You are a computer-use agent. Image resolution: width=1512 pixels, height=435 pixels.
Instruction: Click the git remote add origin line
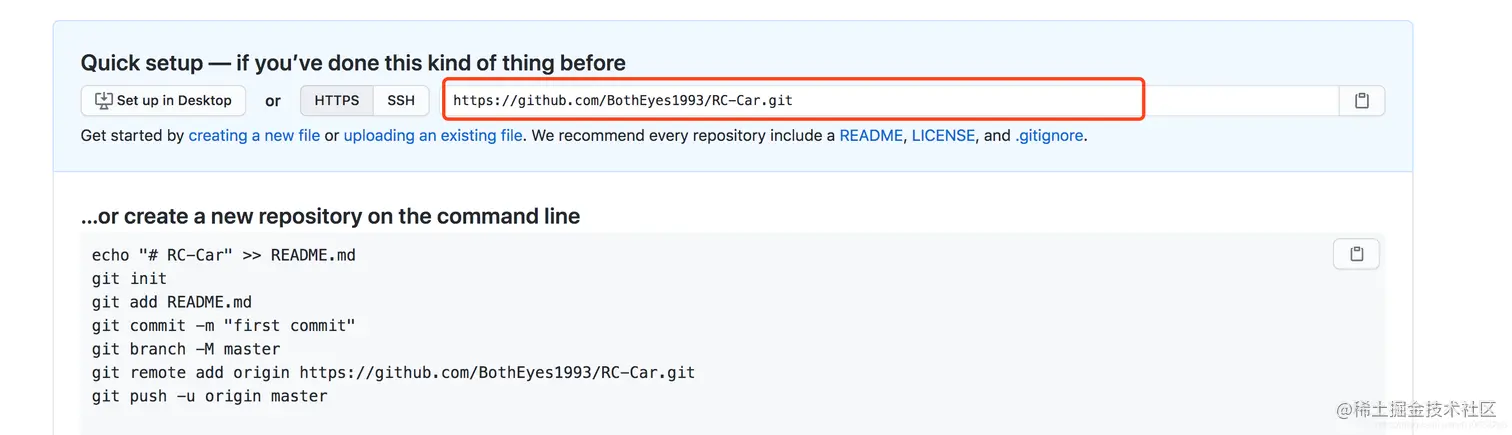[393, 372]
